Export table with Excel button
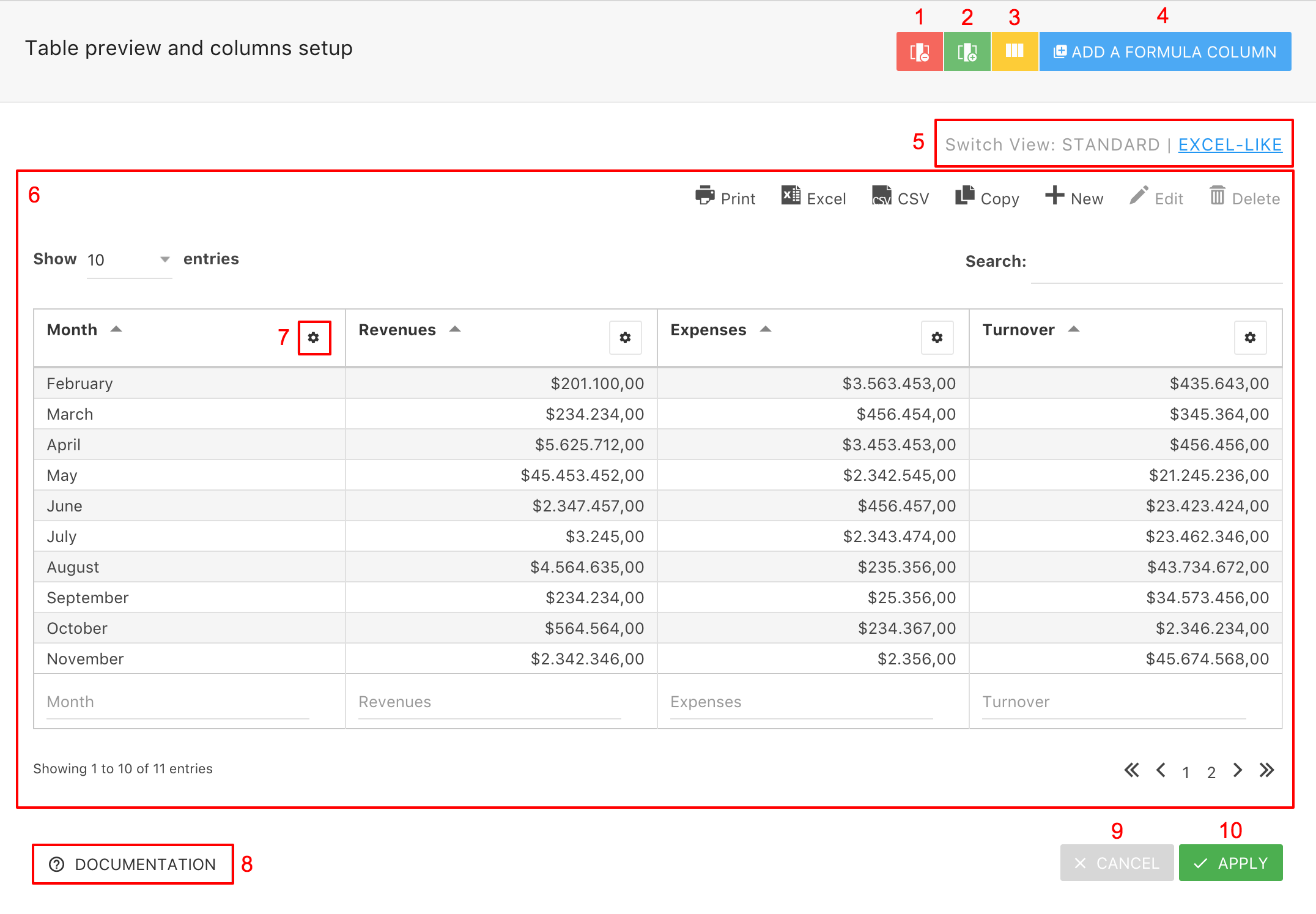This screenshot has height=914, width=1316. pyautogui.click(x=813, y=198)
